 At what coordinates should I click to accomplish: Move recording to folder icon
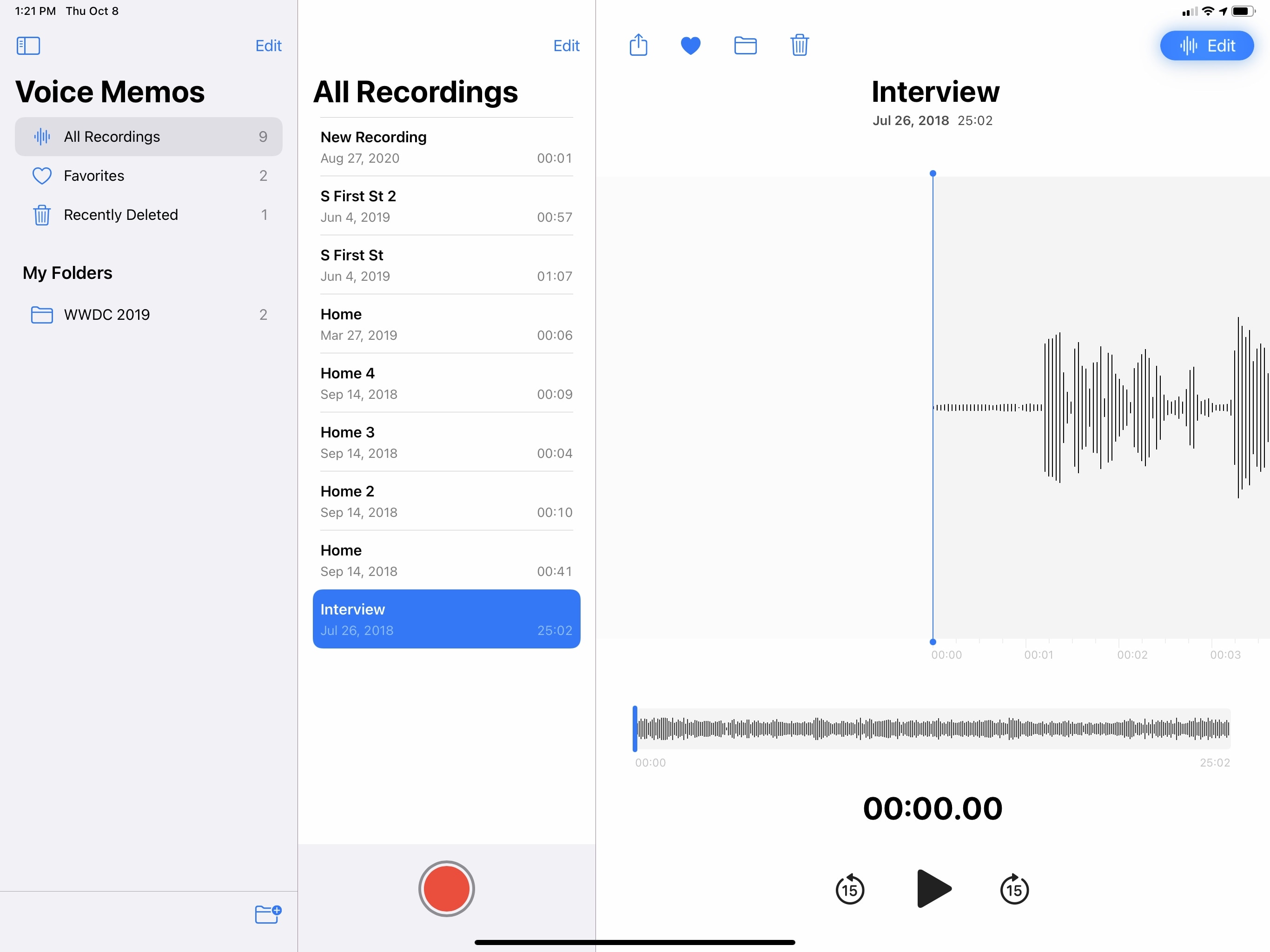click(745, 46)
